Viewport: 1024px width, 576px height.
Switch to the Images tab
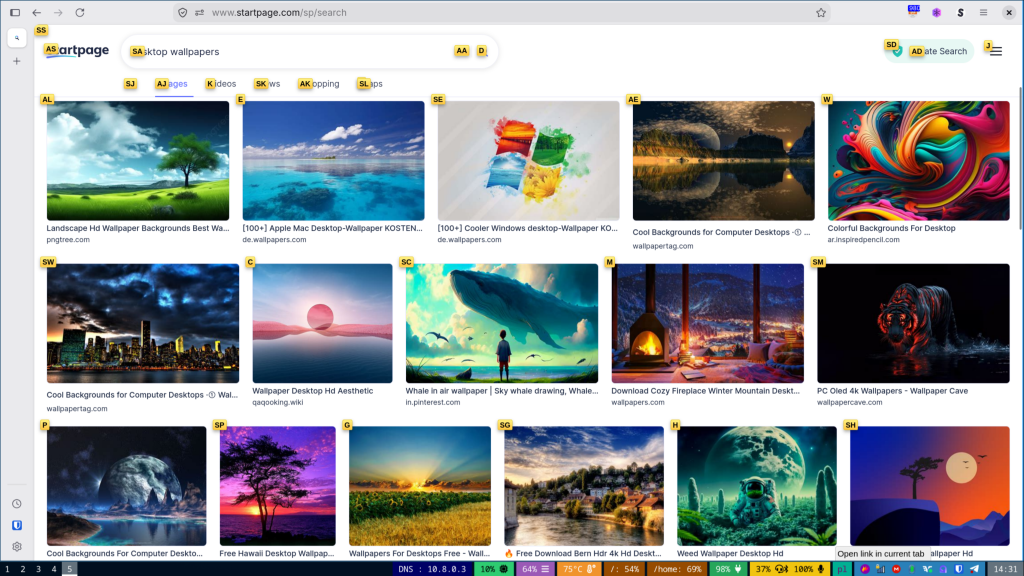coord(172,84)
